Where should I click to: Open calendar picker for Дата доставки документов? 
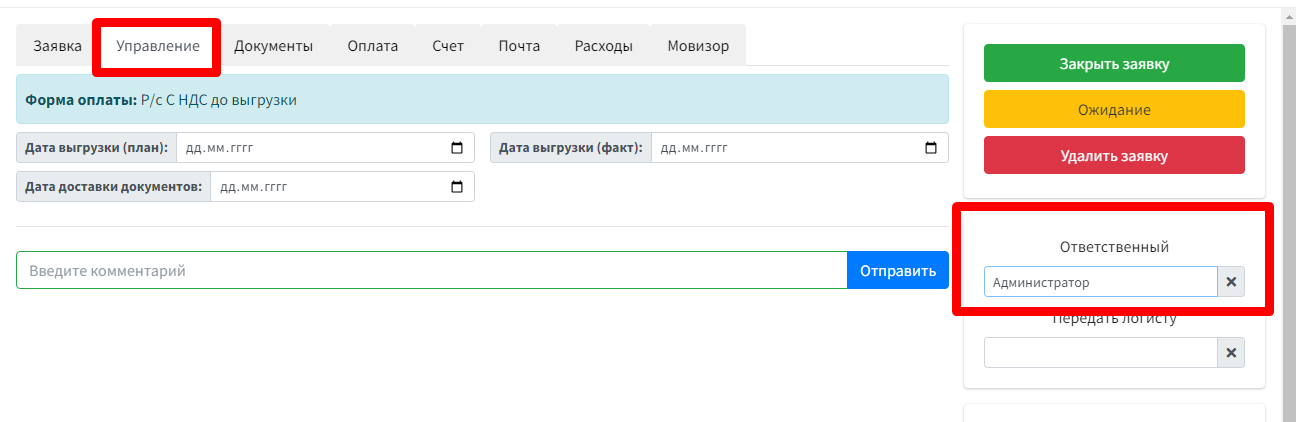tap(457, 186)
